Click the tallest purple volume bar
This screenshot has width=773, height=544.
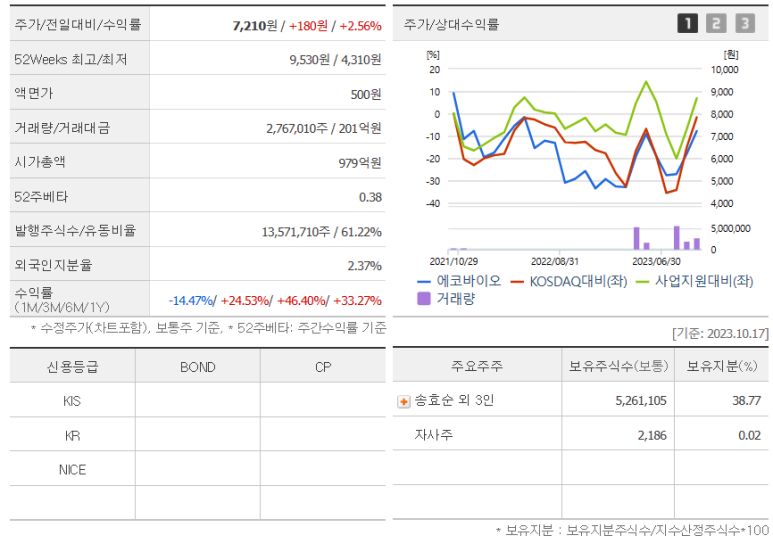677,238
